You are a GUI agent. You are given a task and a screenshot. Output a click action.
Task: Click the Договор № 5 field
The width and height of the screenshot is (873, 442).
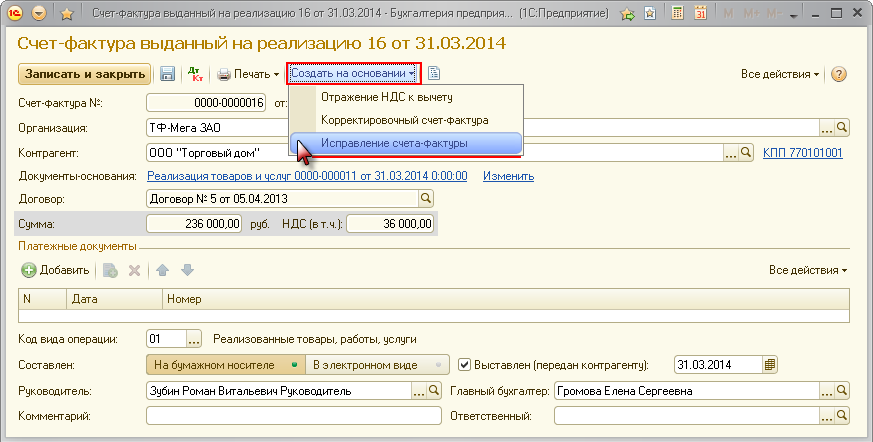[283, 199]
